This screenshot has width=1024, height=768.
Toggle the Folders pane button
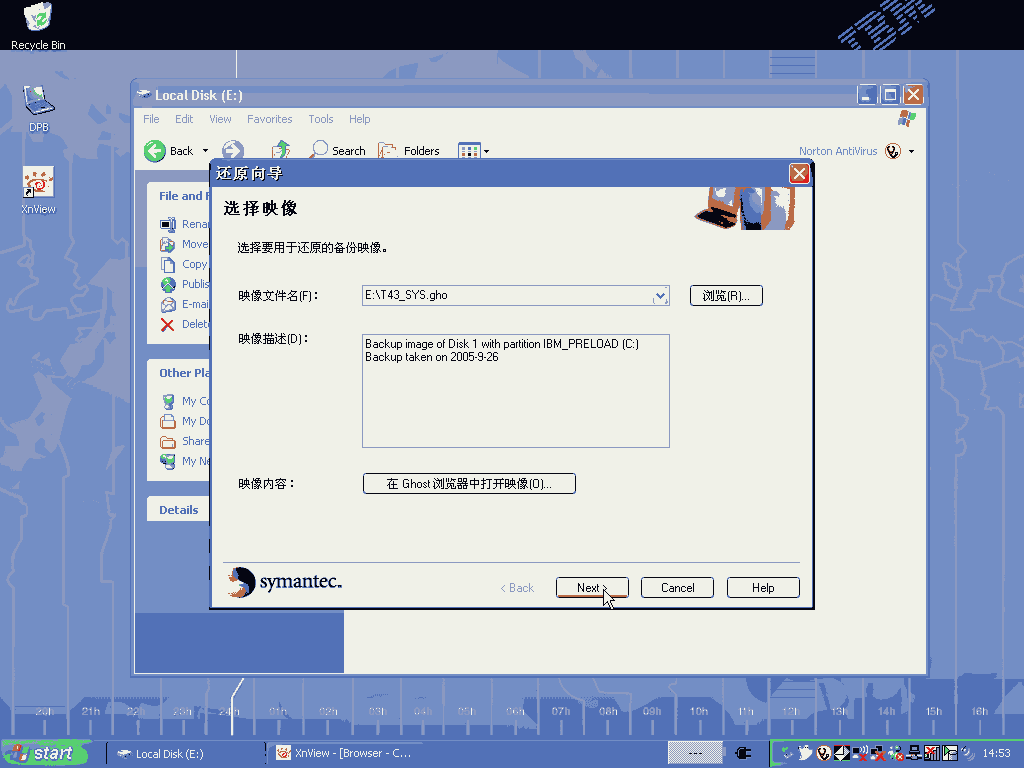tap(409, 151)
